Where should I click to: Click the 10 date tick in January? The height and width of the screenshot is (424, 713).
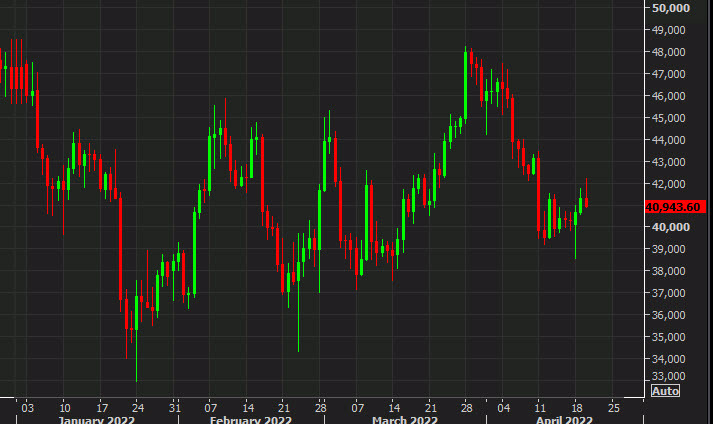(65, 408)
